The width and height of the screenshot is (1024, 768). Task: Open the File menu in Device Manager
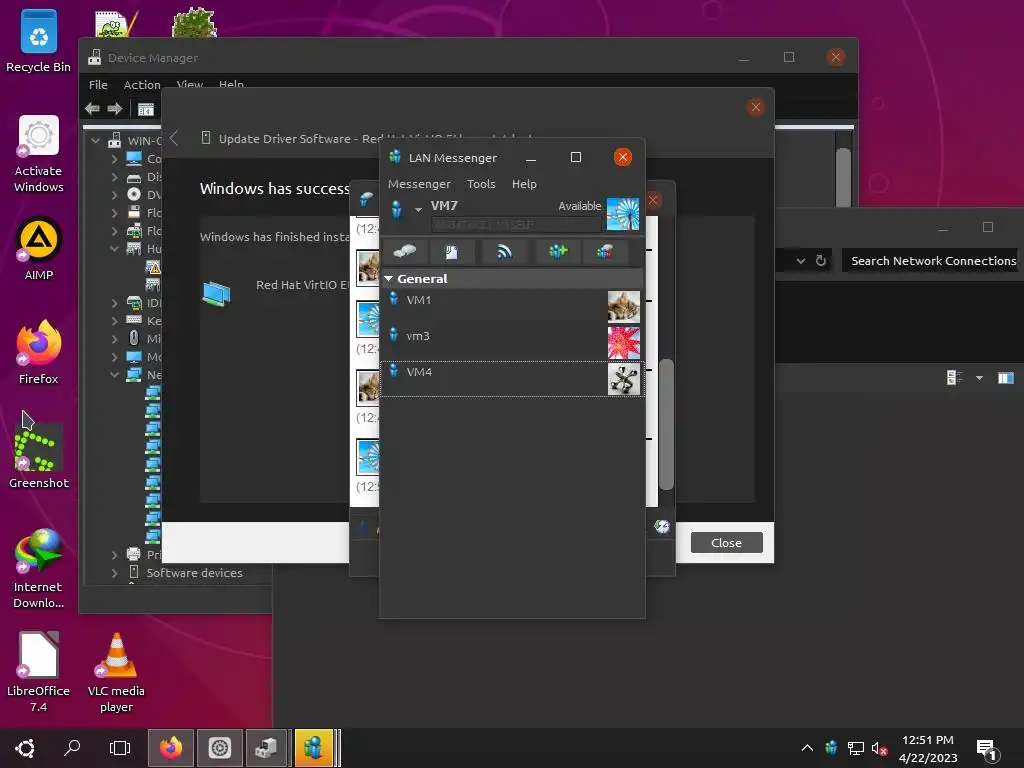click(x=99, y=85)
